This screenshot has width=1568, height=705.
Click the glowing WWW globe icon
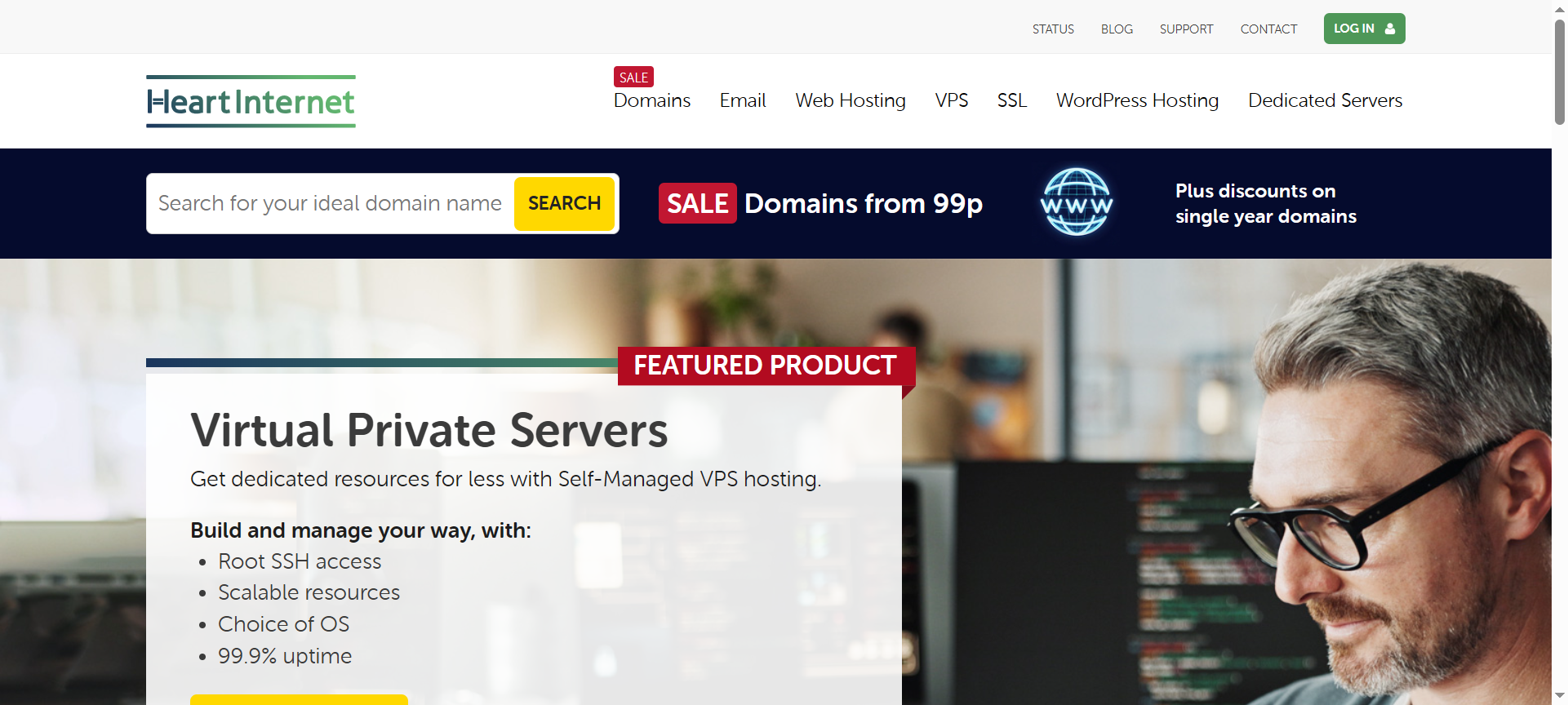pos(1076,202)
